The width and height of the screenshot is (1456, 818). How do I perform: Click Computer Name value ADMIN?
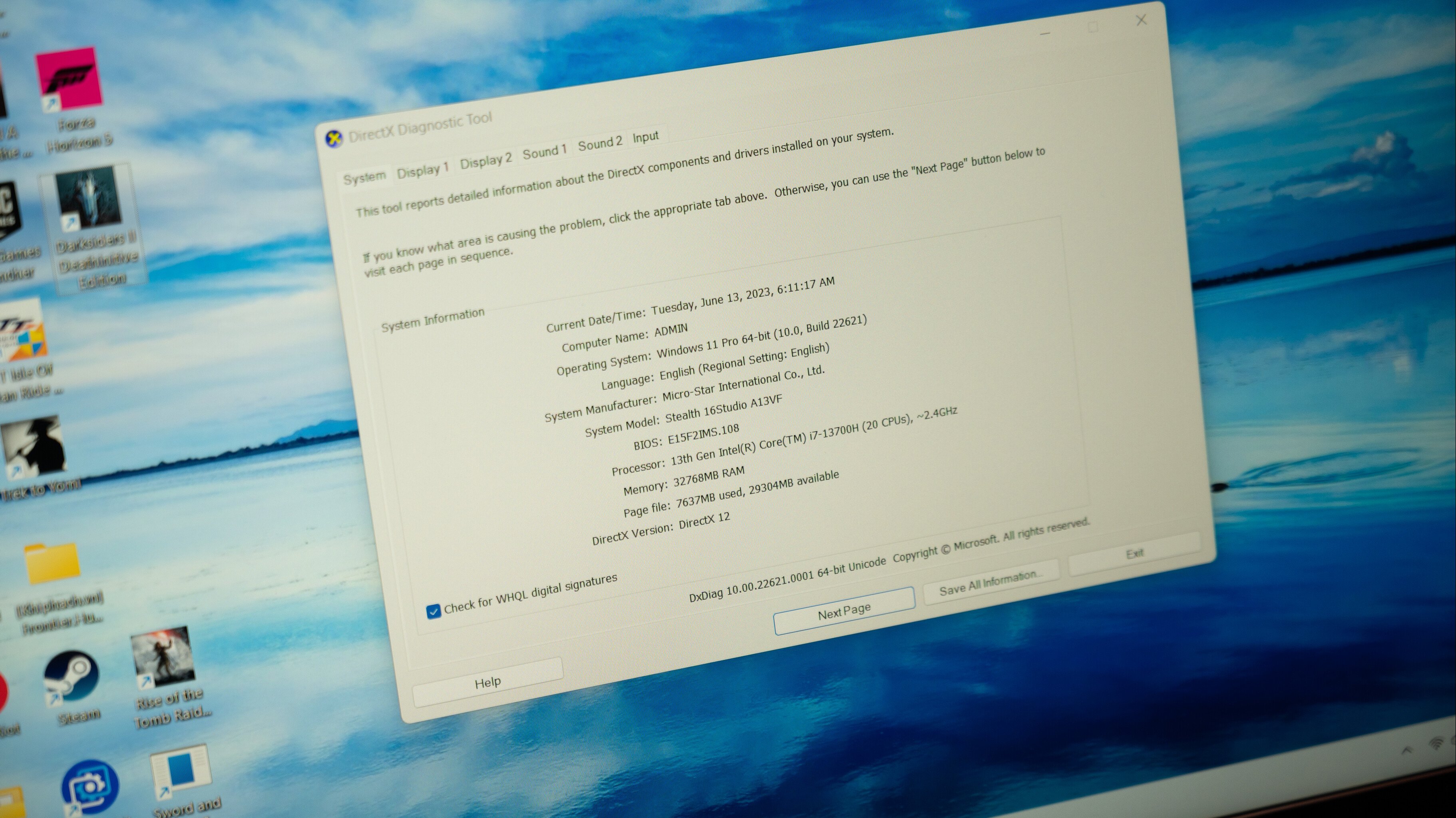[671, 330]
